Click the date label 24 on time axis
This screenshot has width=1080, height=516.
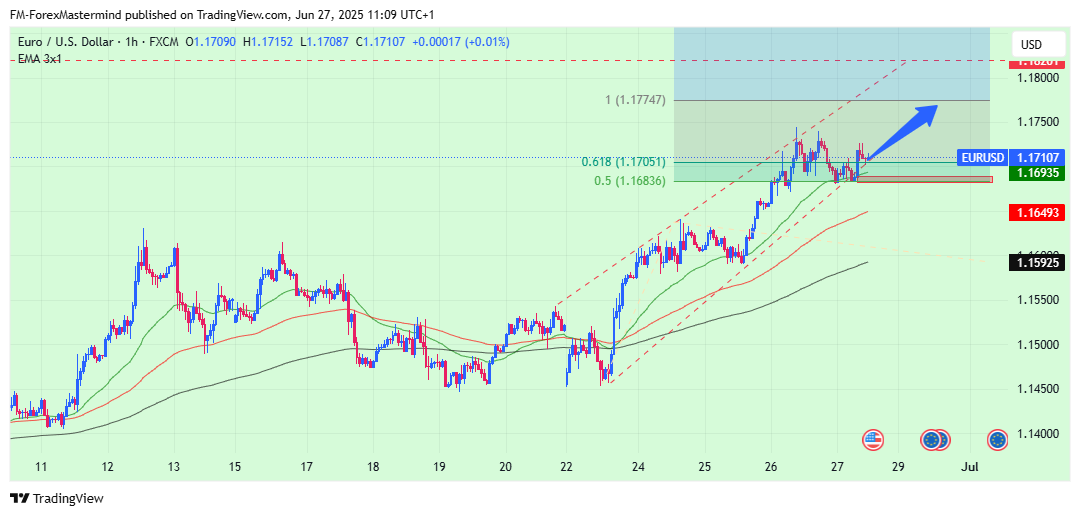(x=638, y=467)
